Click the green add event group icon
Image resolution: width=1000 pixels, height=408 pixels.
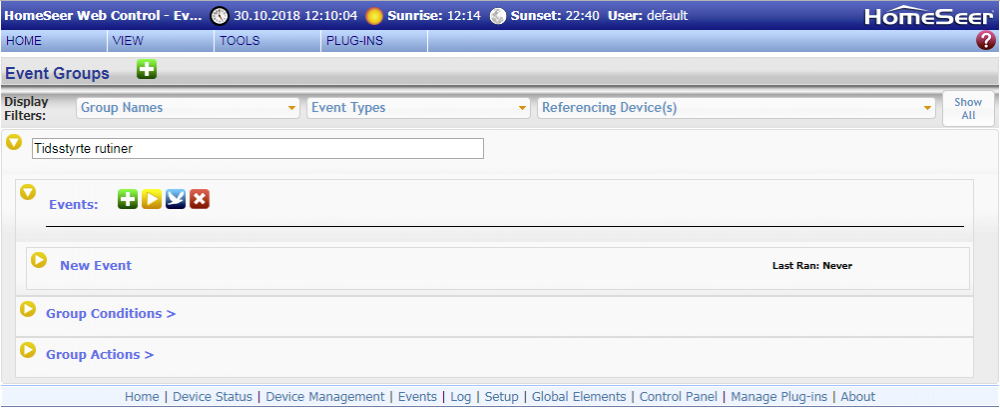click(147, 70)
